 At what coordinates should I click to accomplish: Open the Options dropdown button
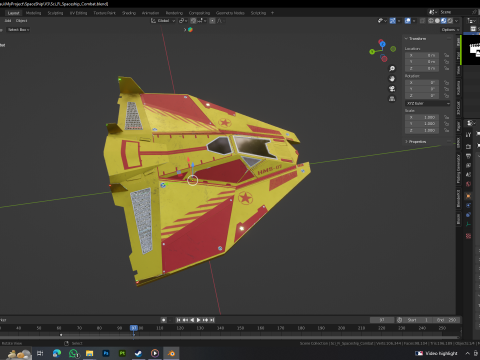click(x=450, y=30)
